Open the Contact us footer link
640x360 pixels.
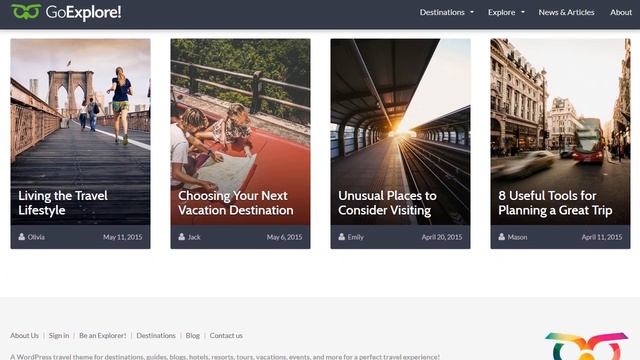(x=226, y=336)
